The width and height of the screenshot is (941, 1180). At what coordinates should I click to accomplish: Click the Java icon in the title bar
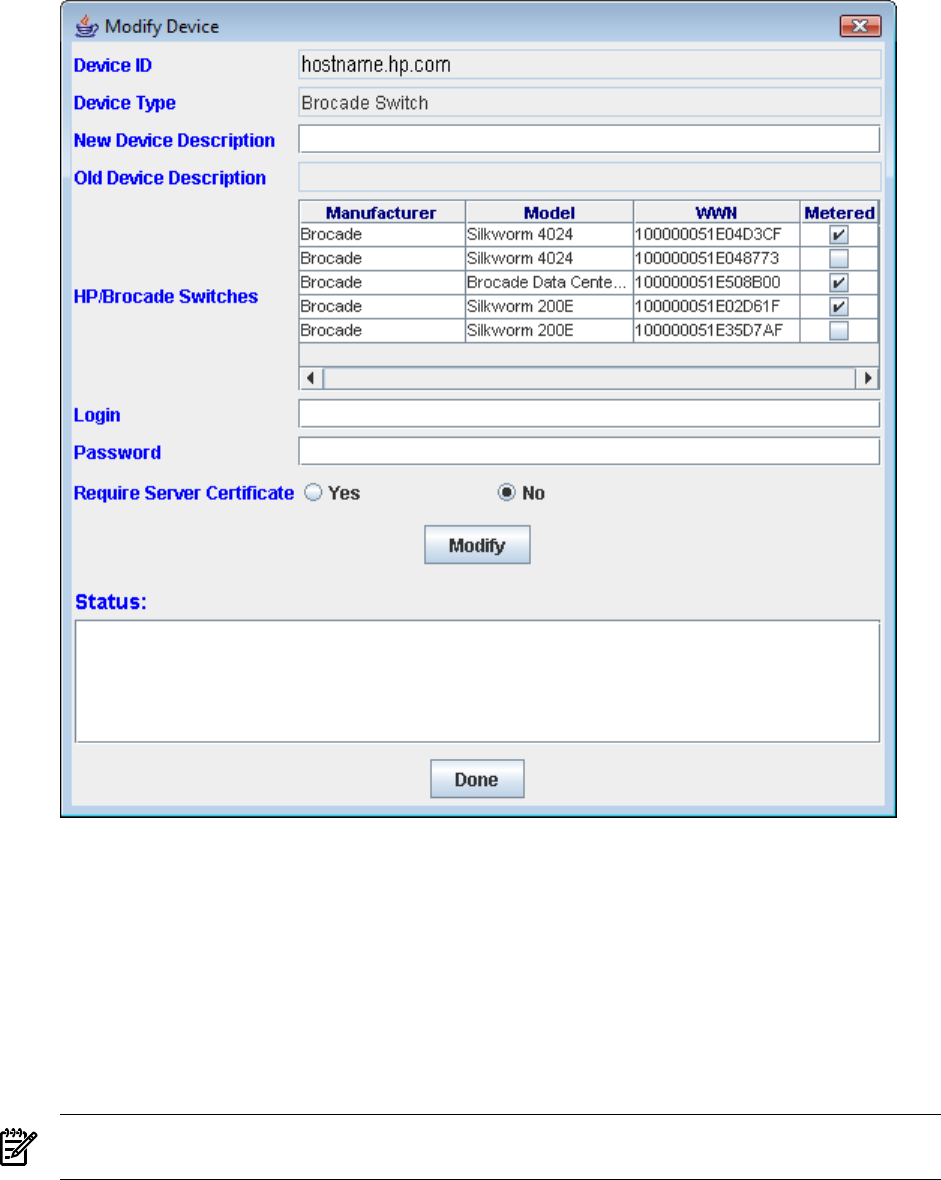click(x=87, y=26)
